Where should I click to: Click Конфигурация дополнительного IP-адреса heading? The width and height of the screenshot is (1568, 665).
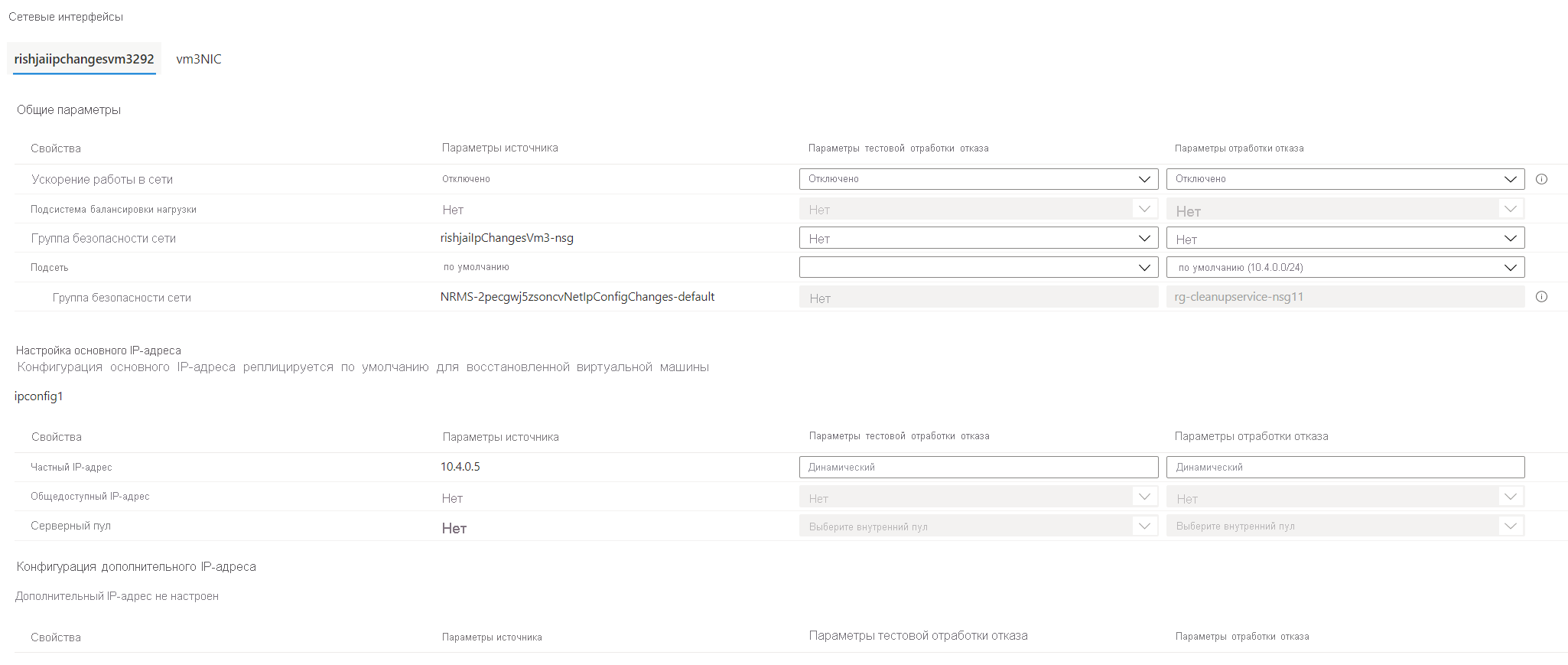click(x=136, y=567)
